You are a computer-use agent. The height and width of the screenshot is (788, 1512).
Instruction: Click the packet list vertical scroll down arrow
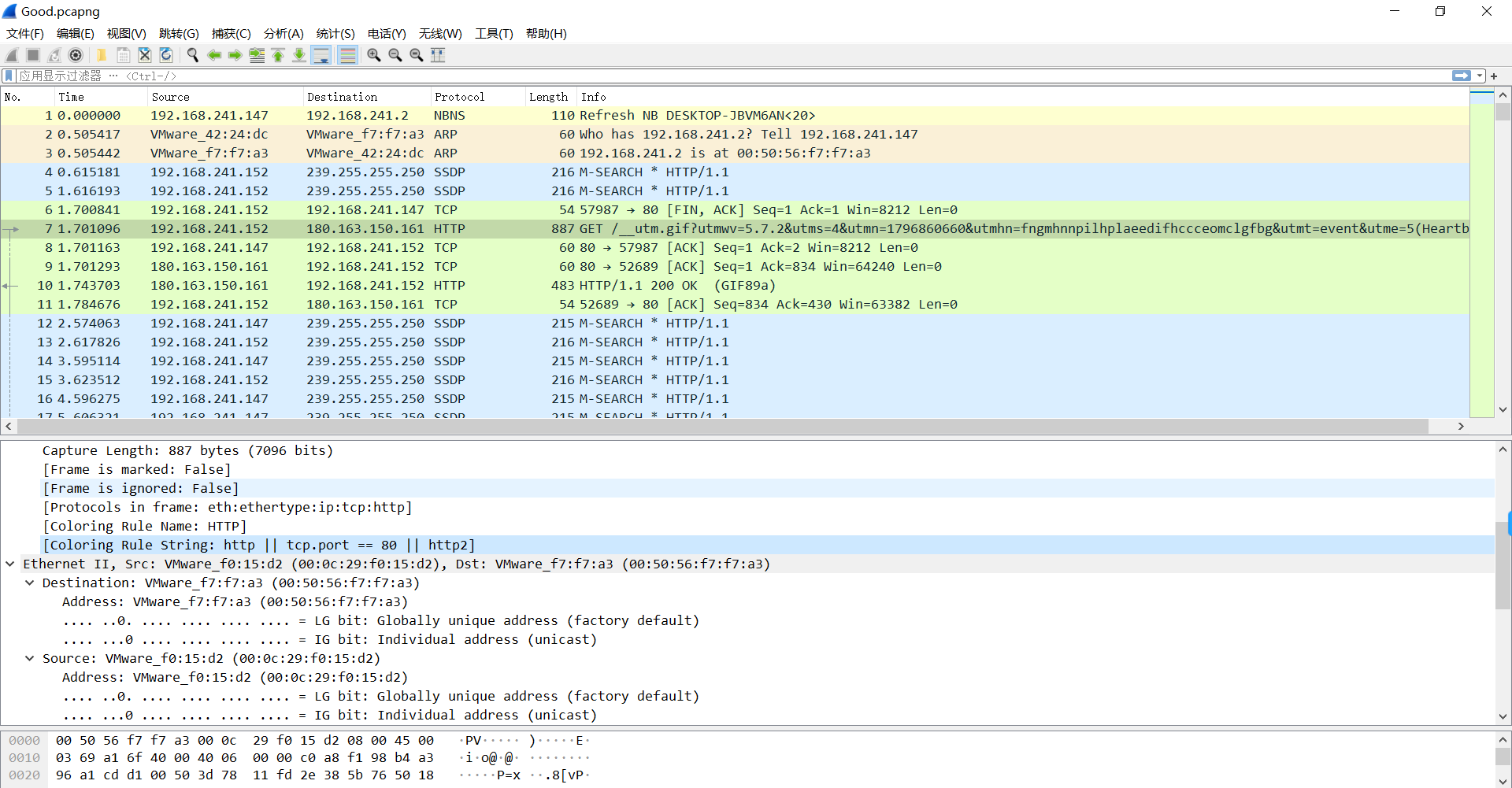[1503, 409]
